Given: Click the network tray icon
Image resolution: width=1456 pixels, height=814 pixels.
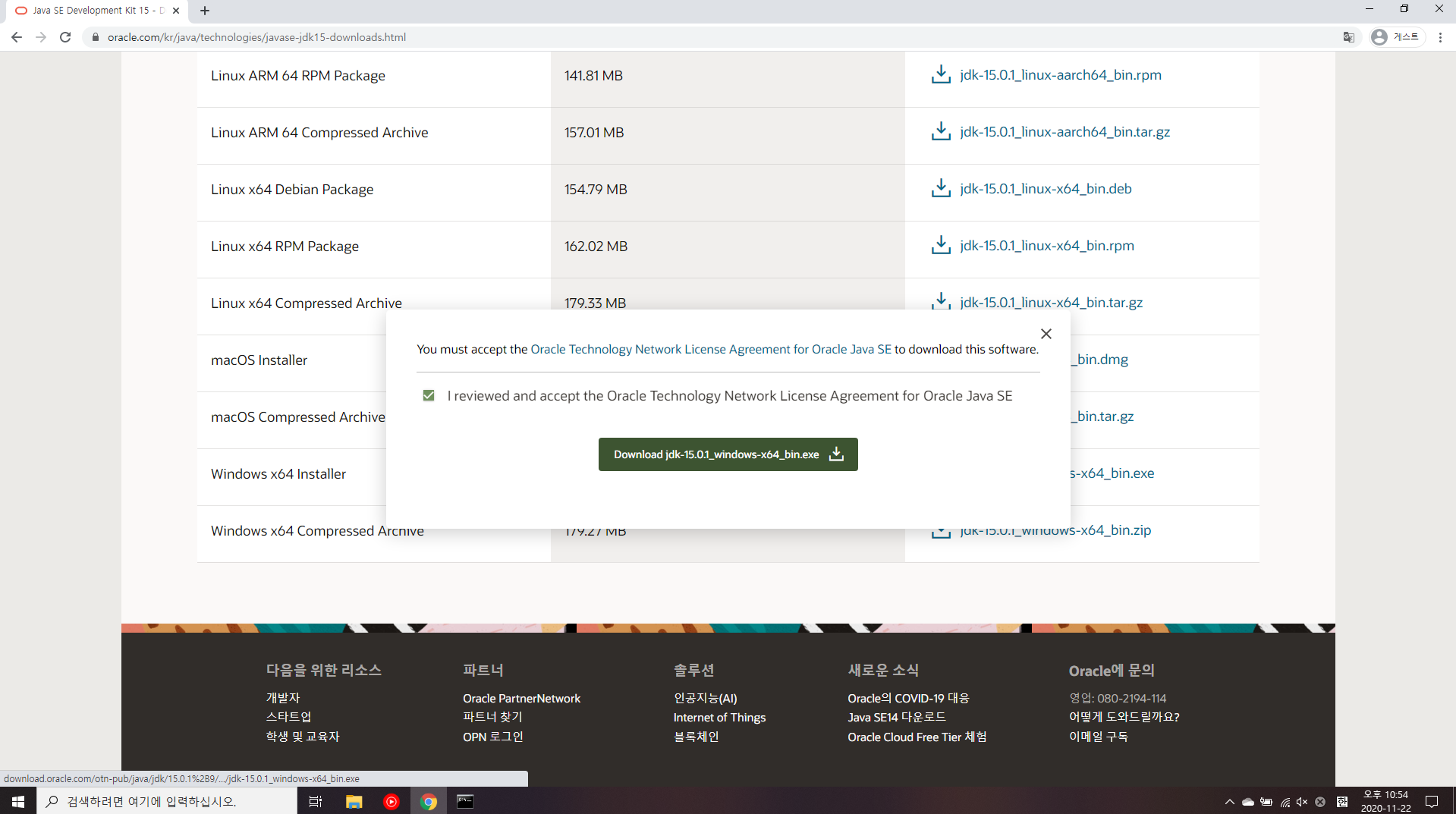Looking at the screenshot, I should pyautogui.click(x=1285, y=802).
